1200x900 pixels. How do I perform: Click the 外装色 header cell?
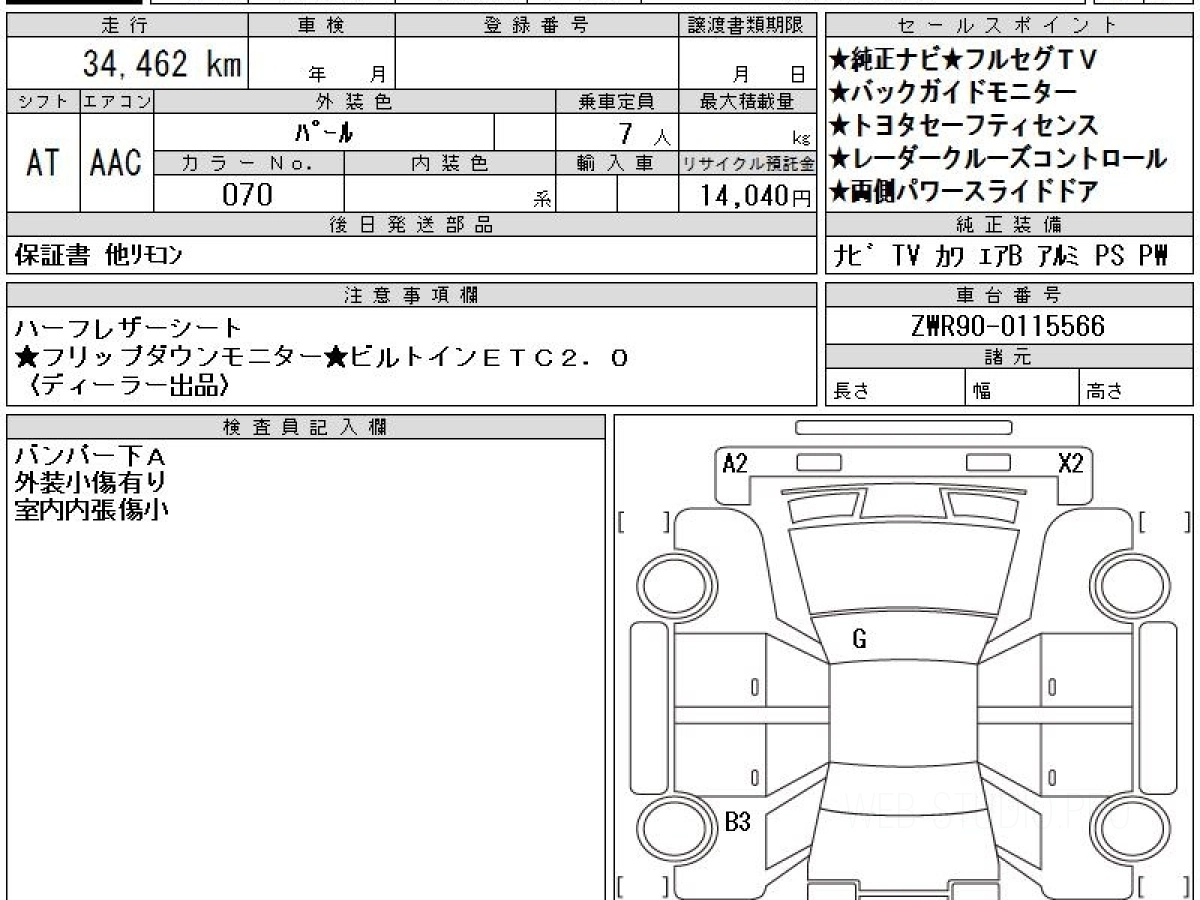[x=355, y=101]
